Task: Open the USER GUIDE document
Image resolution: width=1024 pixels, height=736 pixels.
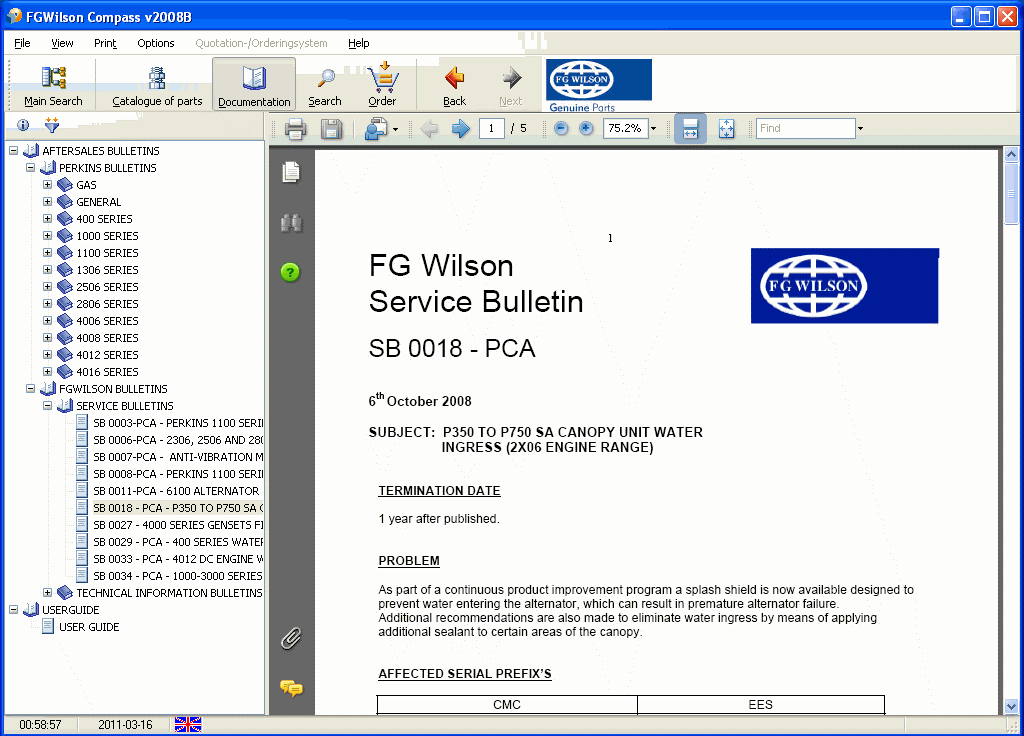Action: pyautogui.click(x=89, y=627)
